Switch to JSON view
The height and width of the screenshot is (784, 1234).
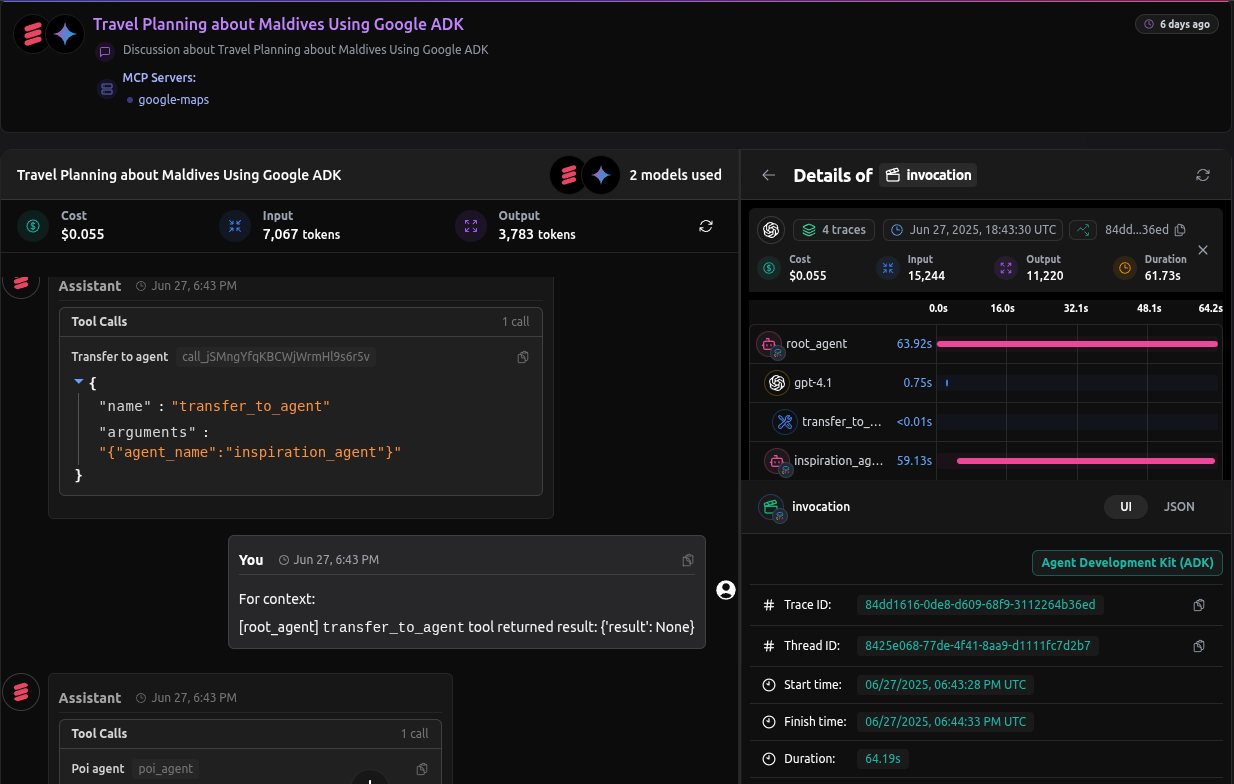click(x=1179, y=507)
